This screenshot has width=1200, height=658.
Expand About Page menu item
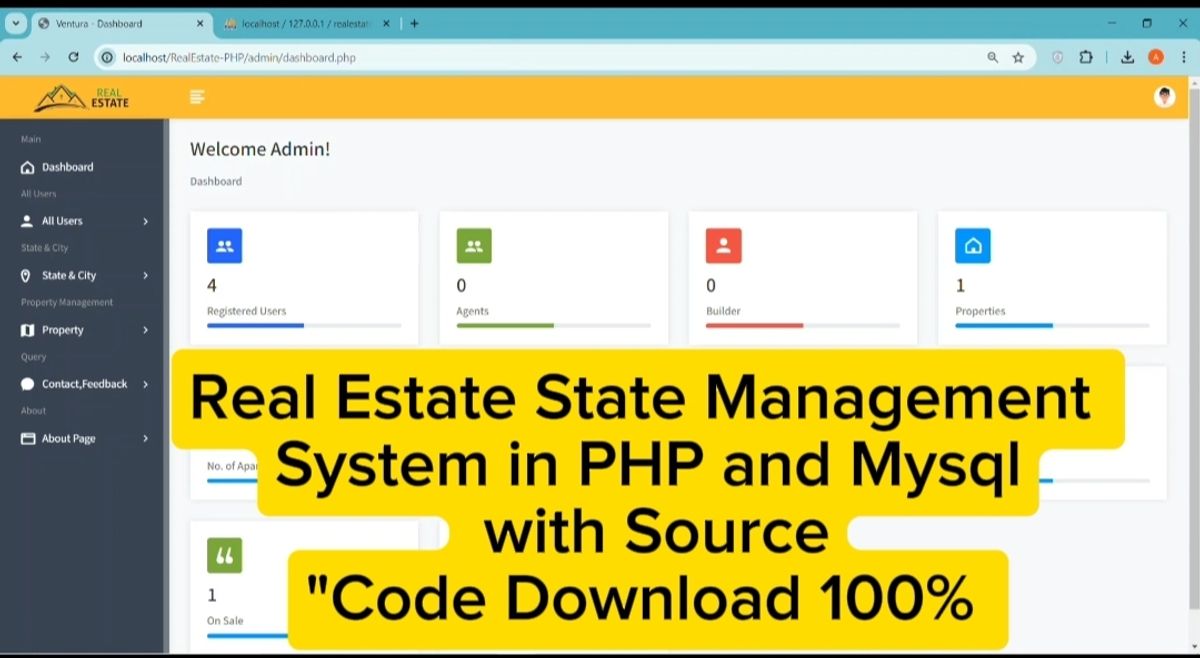tap(85, 438)
